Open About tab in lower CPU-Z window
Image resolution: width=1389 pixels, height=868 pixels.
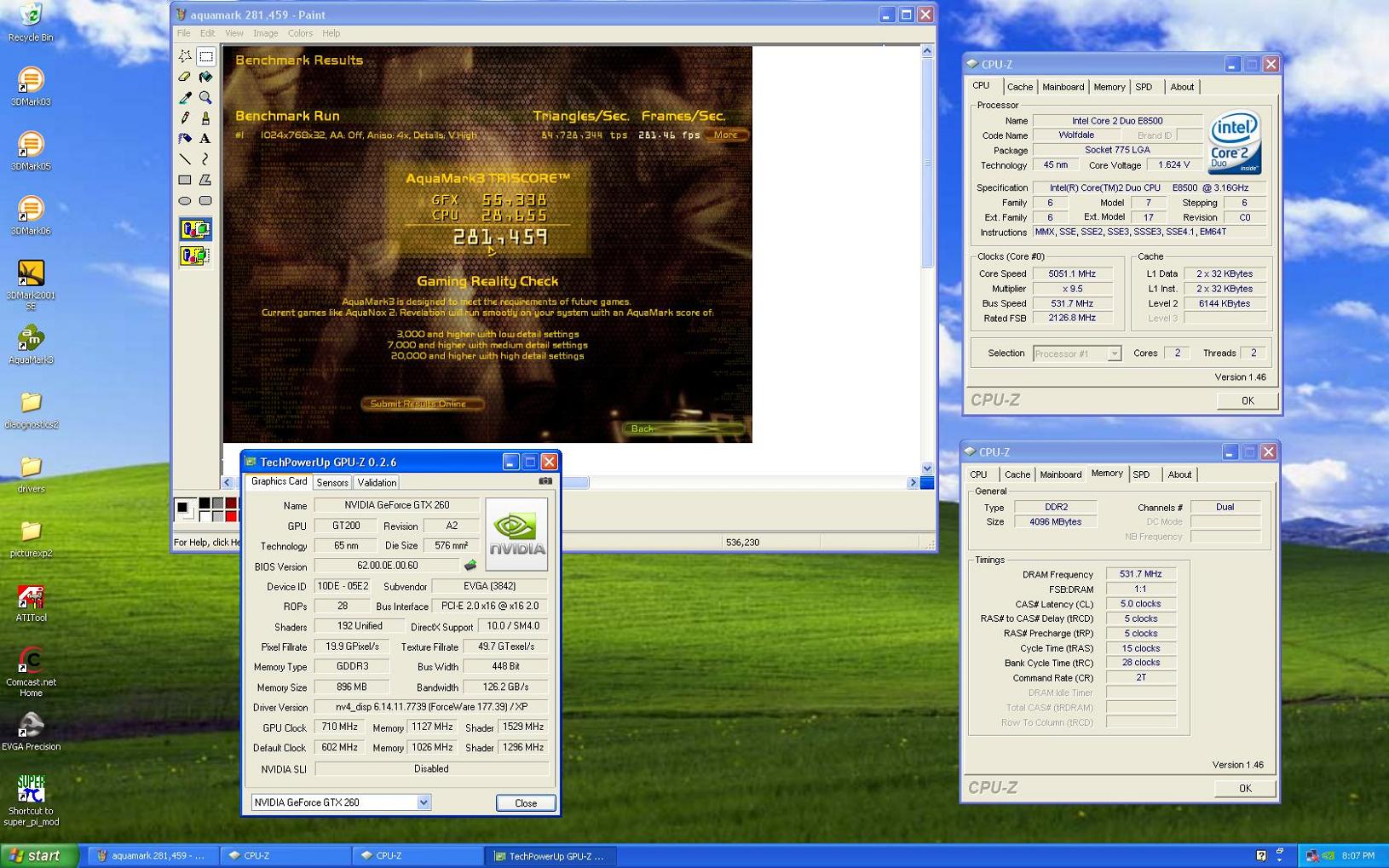click(x=1179, y=474)
